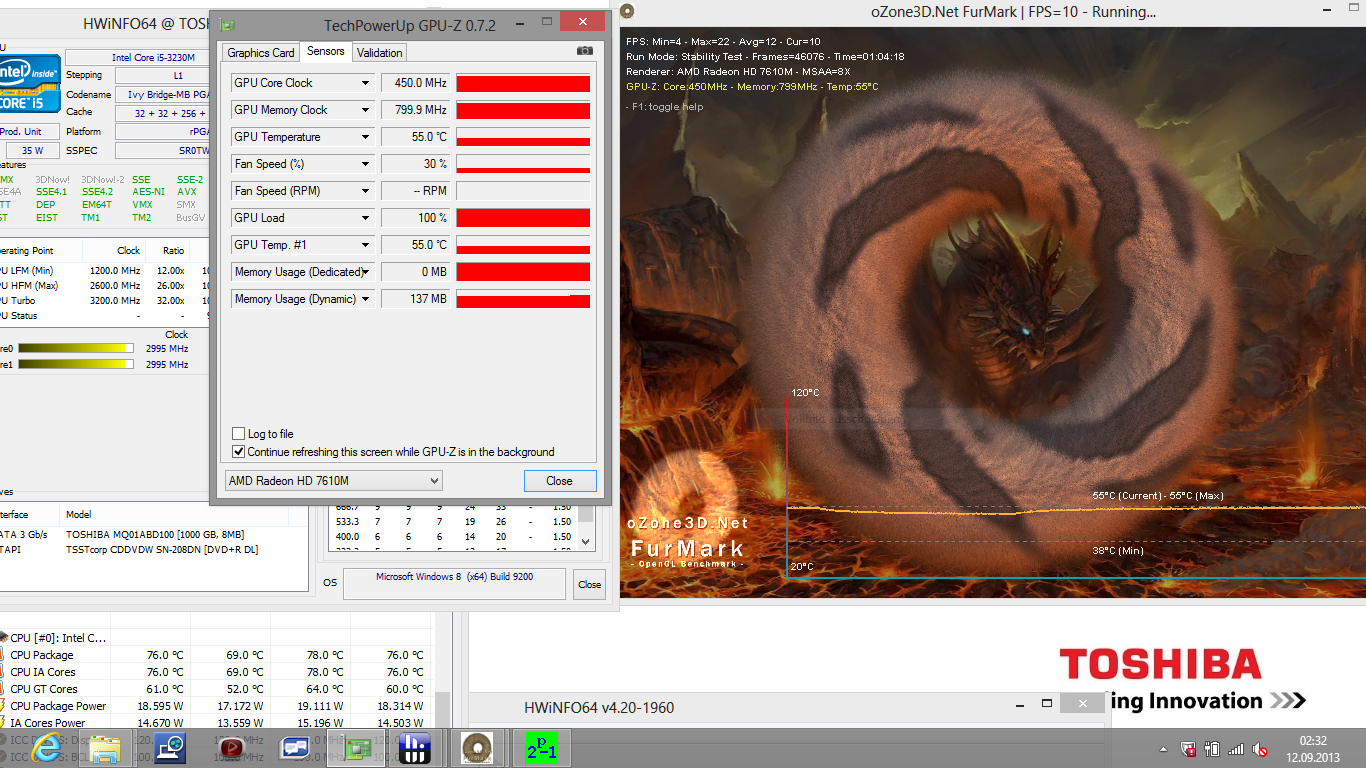The width and height of the screenshot is (1366, 768).
Task: Click Close button in HWiNFO64 summary window
Action: click(x=590, y=584)
